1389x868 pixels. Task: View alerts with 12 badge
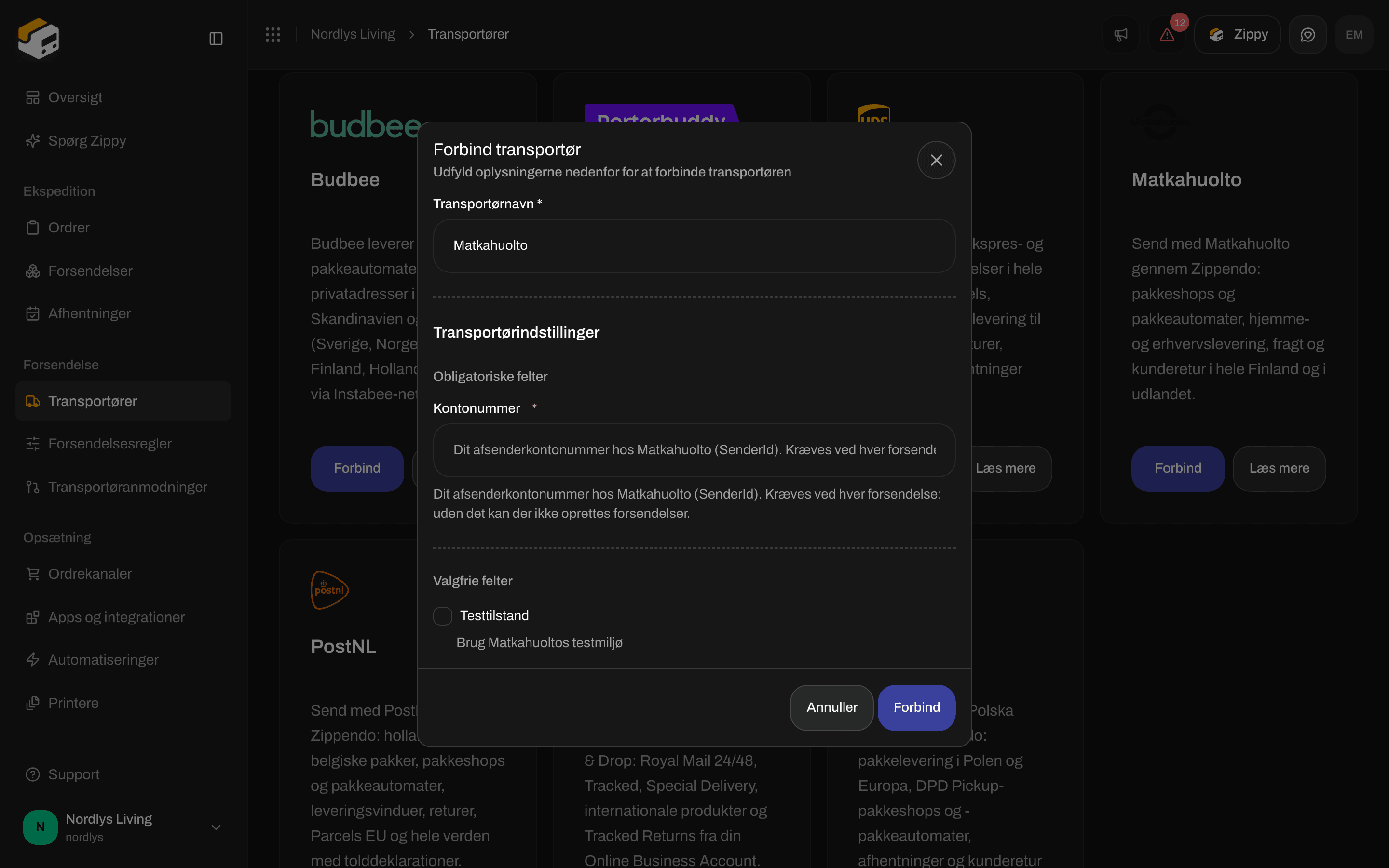tap(1167, 34)
